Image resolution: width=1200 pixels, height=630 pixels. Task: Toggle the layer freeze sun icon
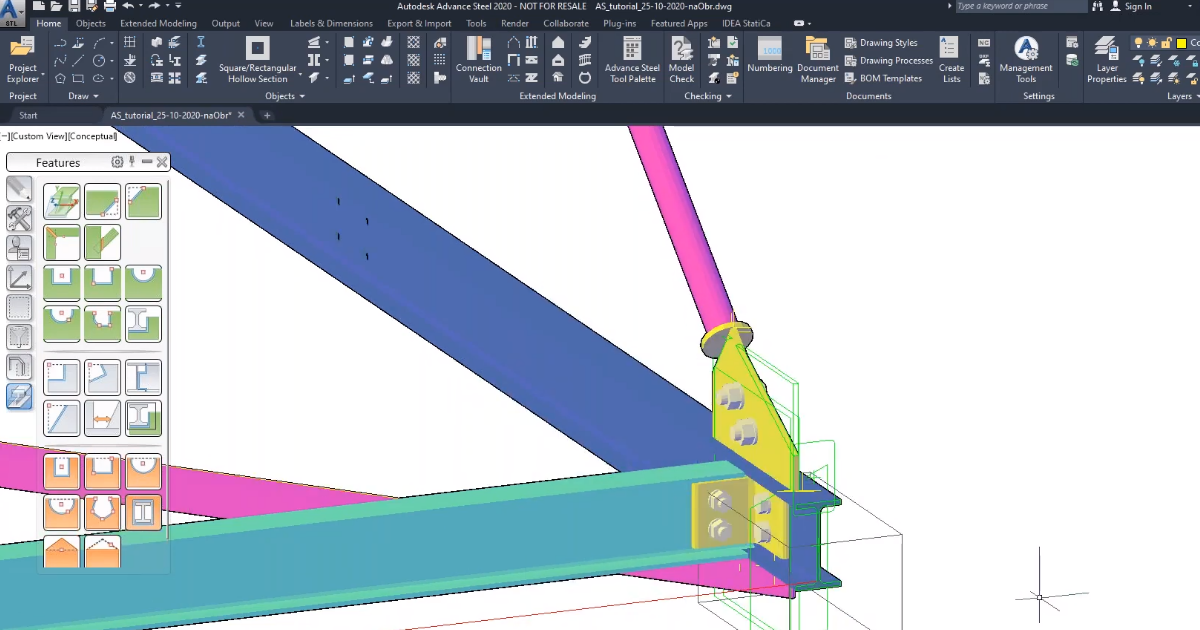coord(1152,43)
